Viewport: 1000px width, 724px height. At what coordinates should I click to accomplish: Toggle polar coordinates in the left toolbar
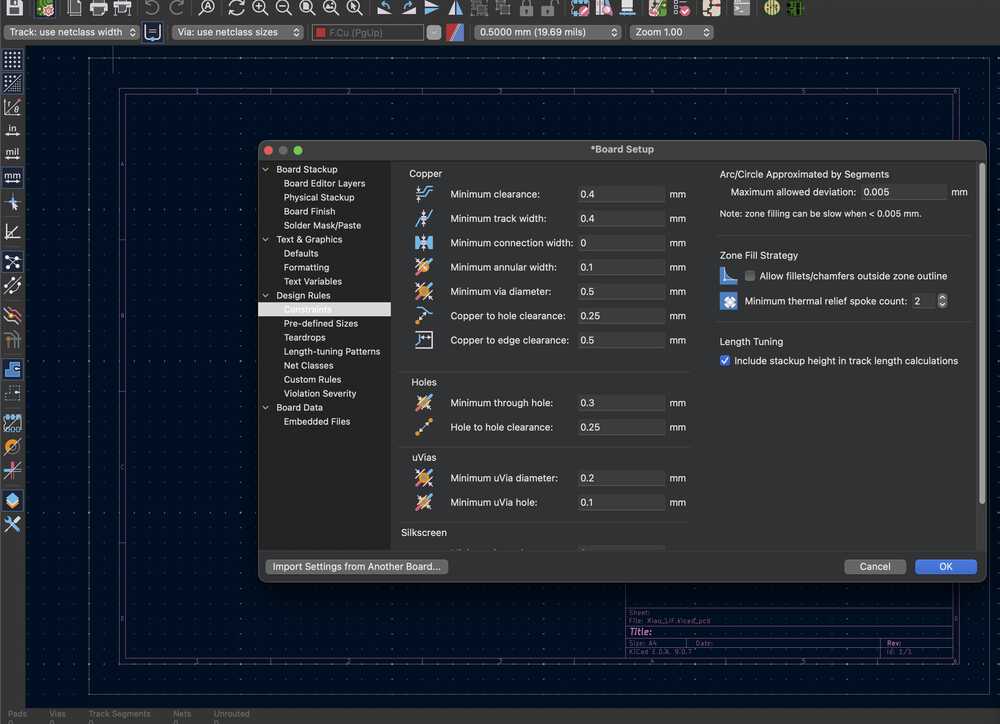click(x=12, y=107)
